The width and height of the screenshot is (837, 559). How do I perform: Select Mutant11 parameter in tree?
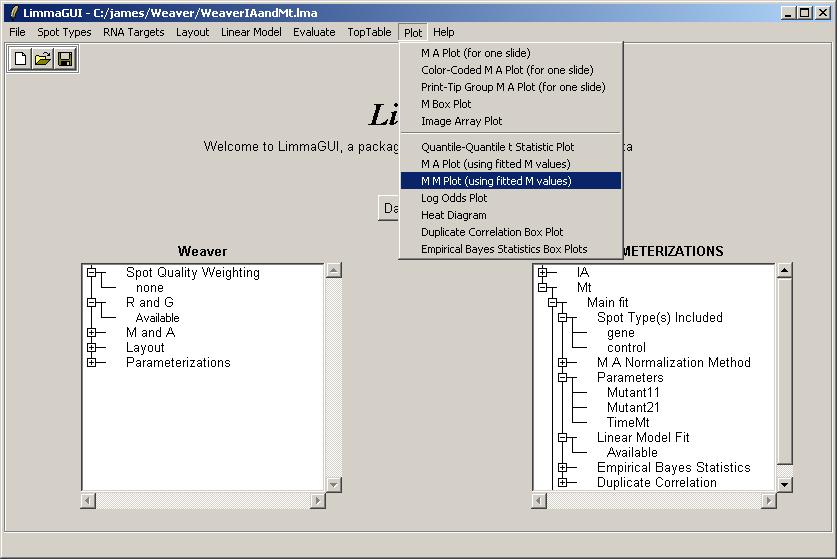click(633, 392)
